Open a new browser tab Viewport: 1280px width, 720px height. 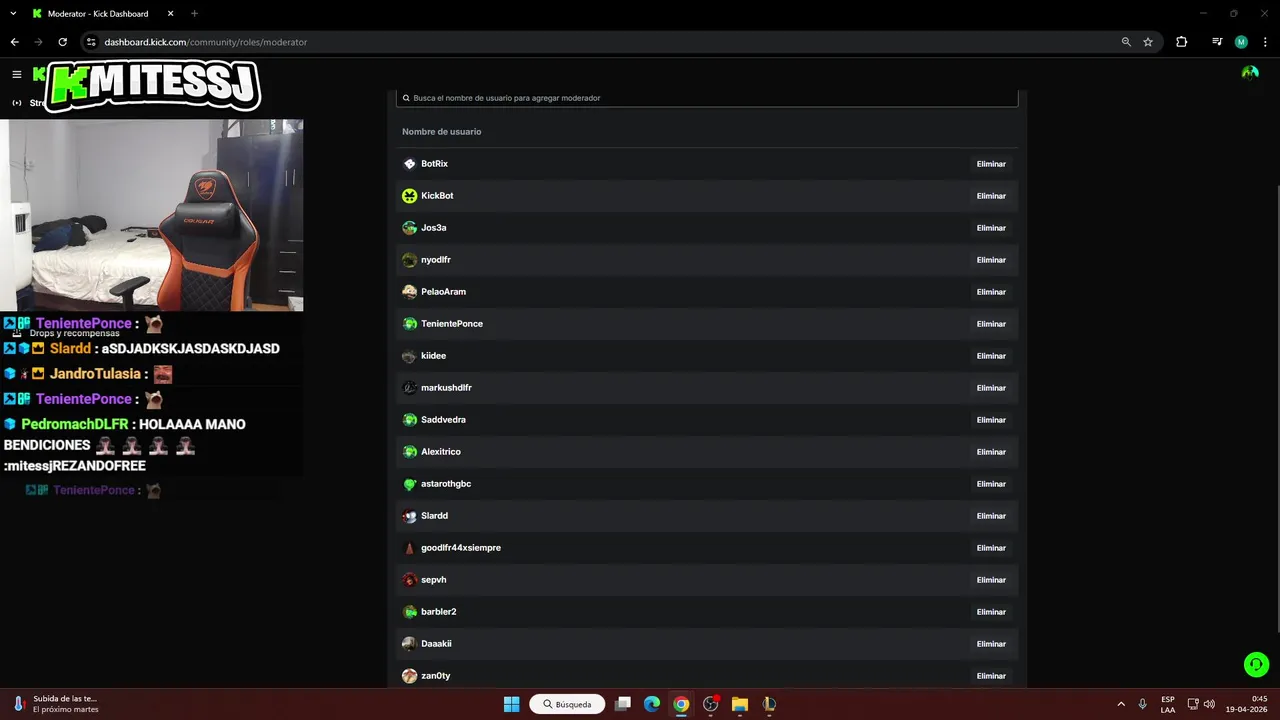pos(194,14)
